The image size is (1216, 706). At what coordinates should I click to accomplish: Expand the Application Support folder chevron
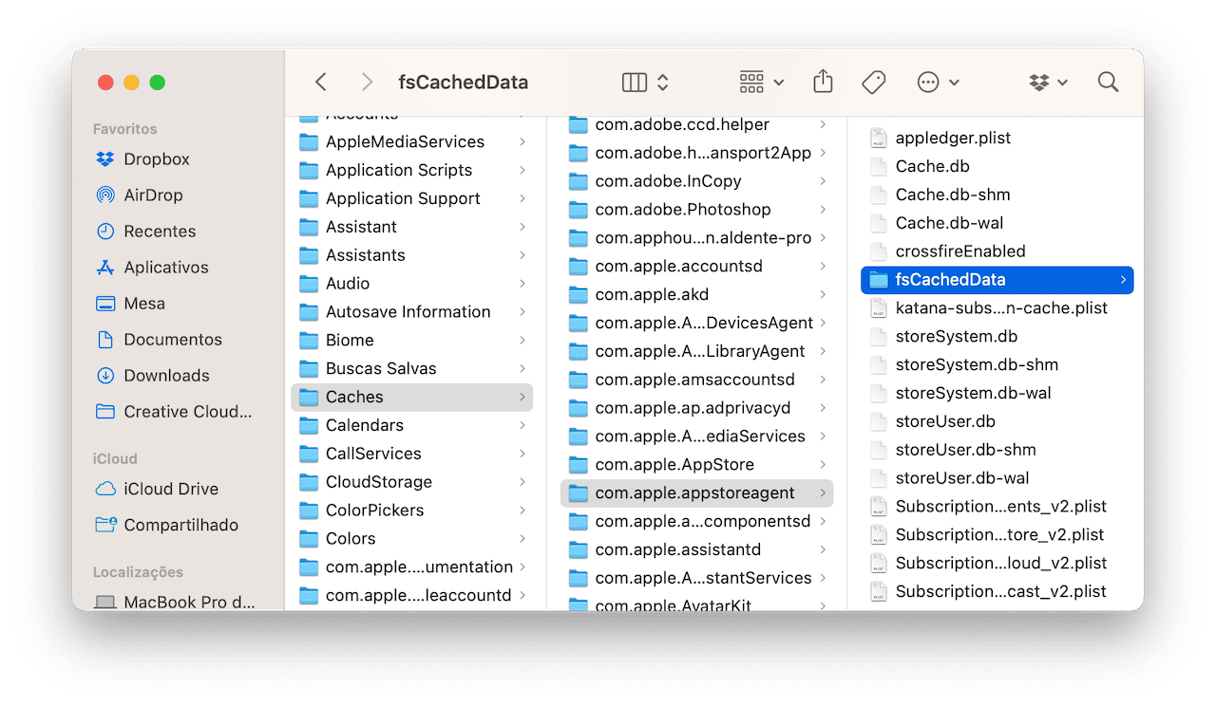coord(522,198)
